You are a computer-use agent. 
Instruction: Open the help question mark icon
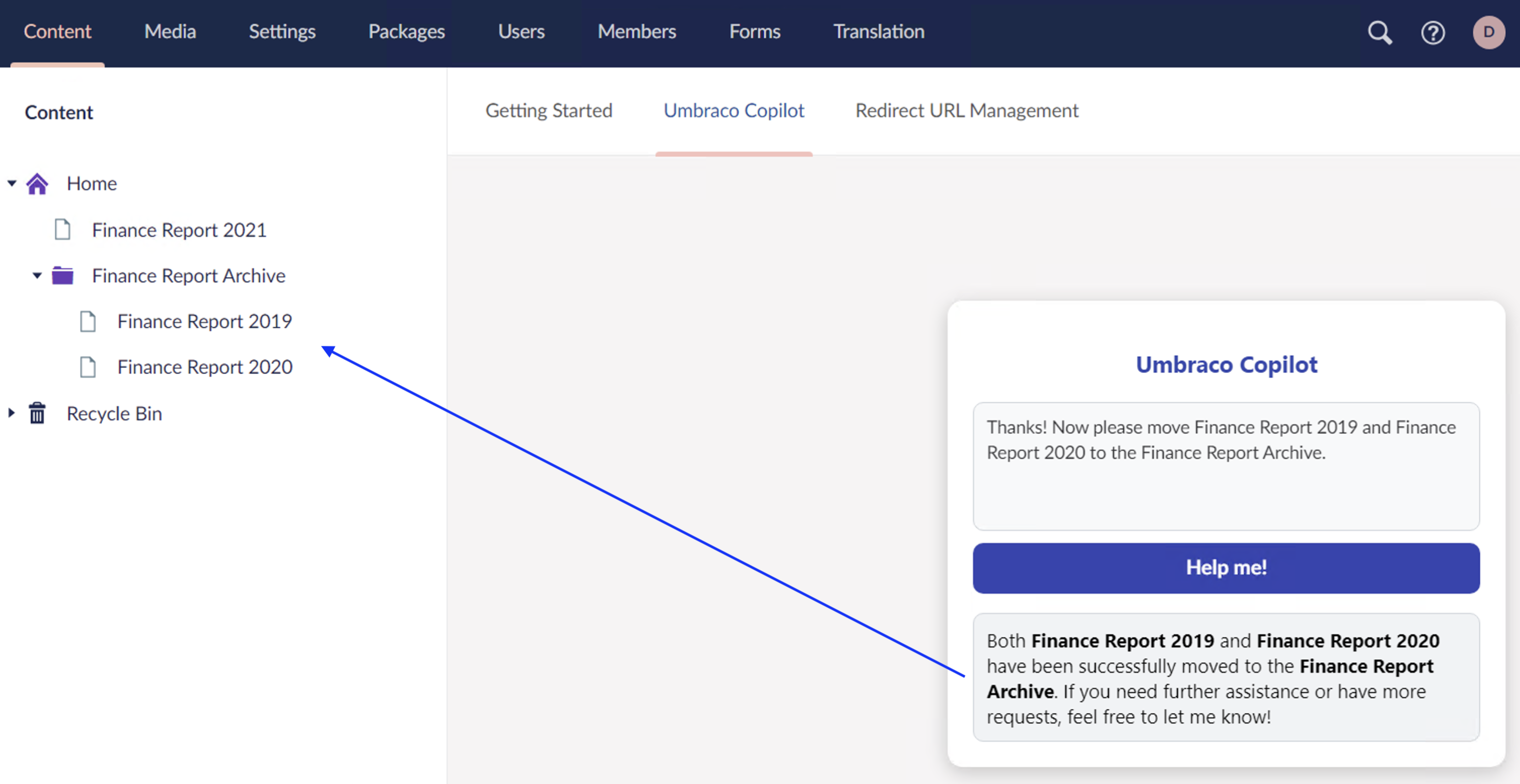pyautogui.click(x=1433, y=32)
